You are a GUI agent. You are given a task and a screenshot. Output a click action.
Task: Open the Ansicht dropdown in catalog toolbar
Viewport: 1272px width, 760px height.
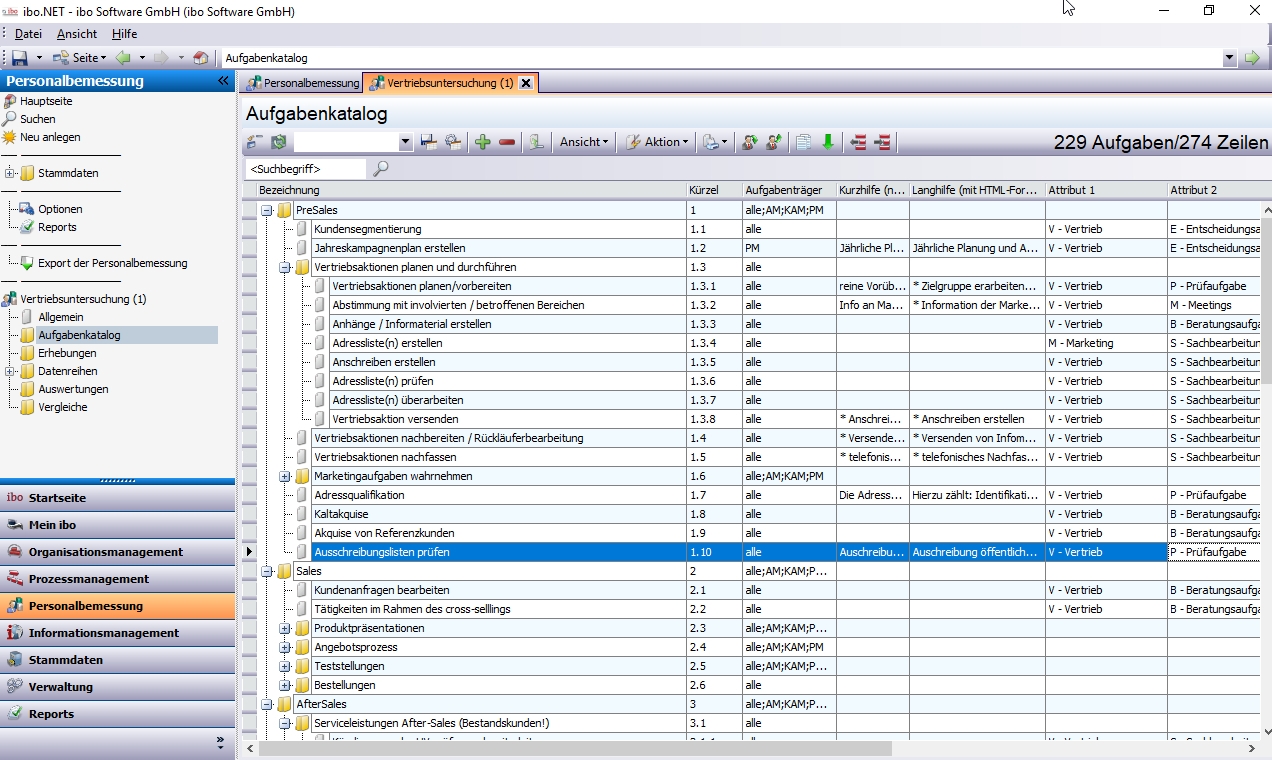pyautogui.click(x=583, y=143)
